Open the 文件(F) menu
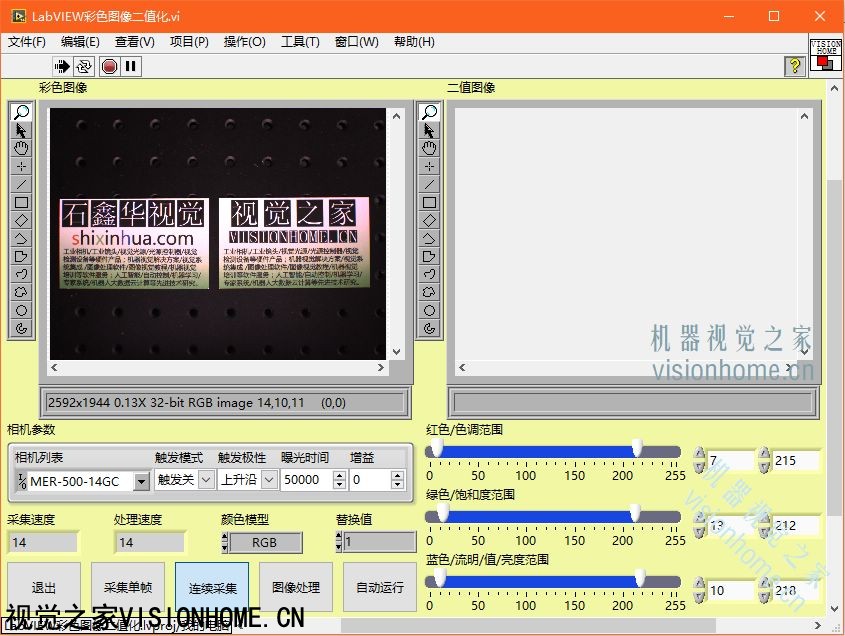This screenshot has width=845, height=636. [x=27, y=42]
